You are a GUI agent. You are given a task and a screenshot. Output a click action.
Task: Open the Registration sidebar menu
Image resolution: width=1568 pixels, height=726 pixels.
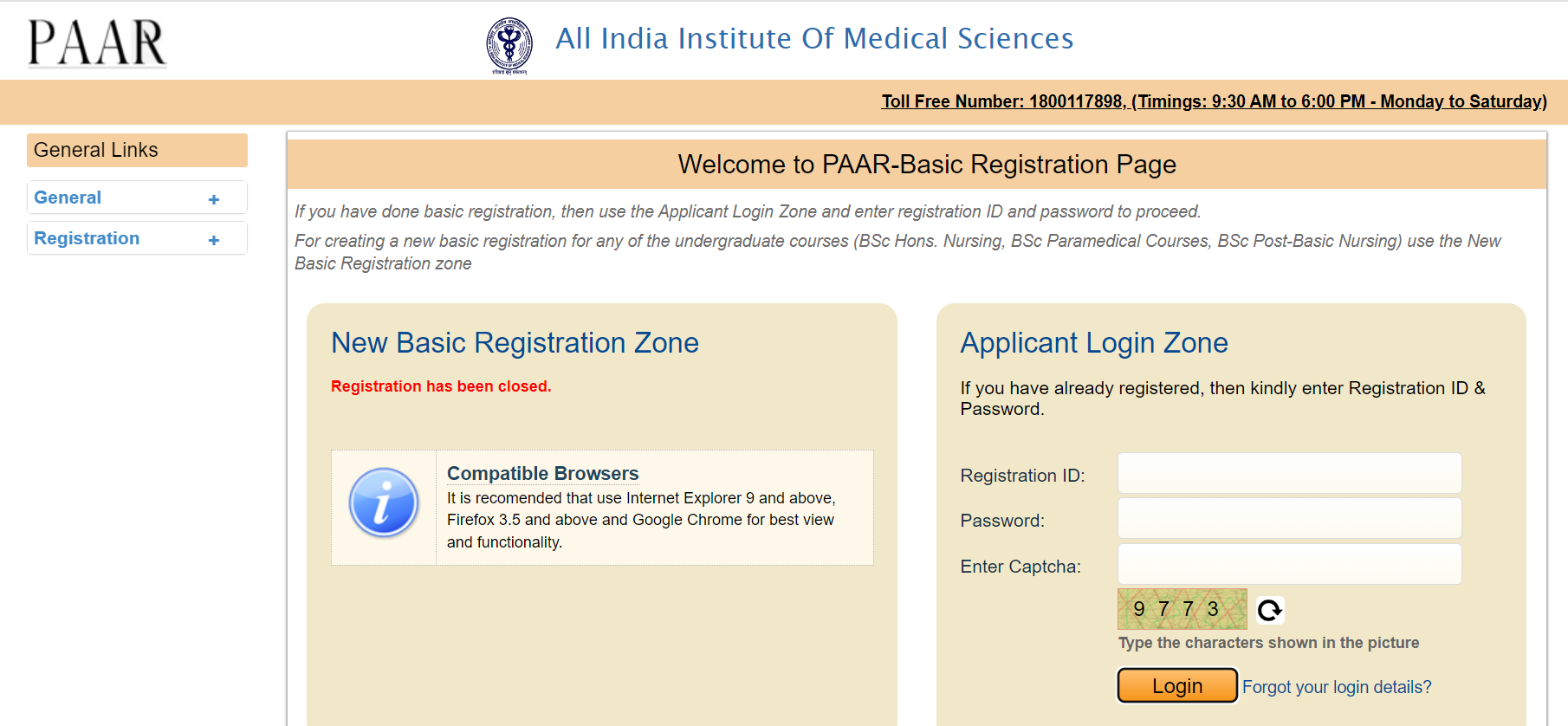click(x=137, y=238)
